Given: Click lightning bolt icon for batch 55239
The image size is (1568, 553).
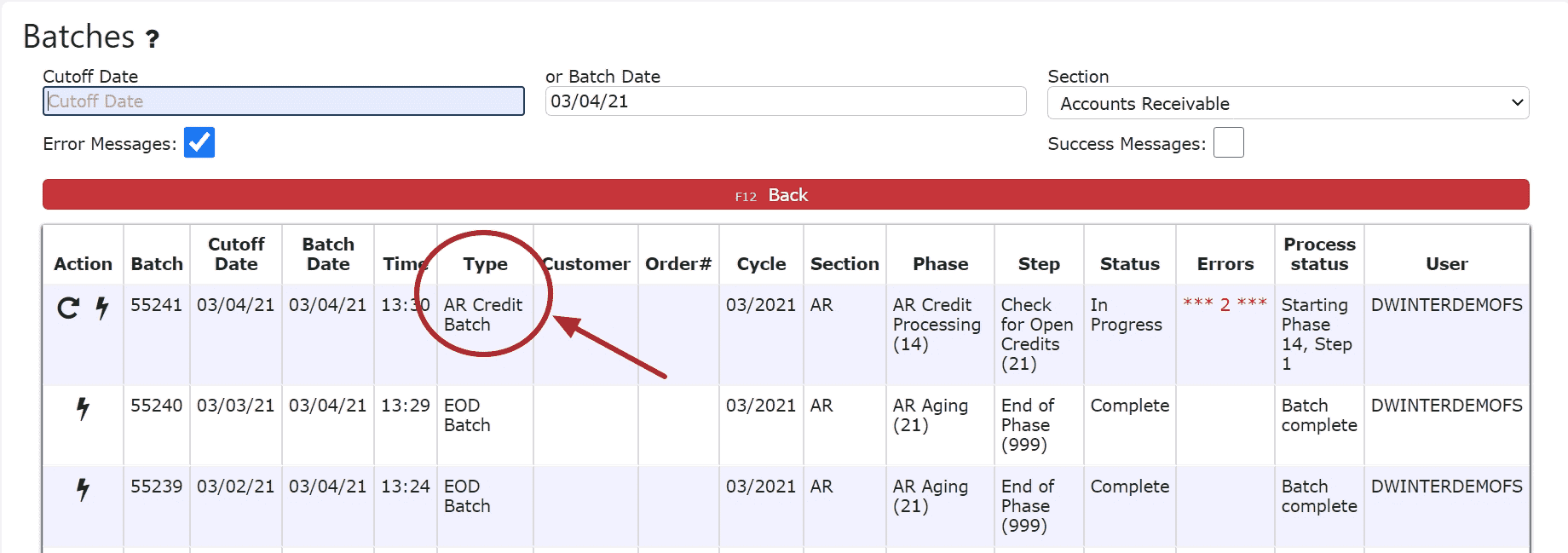Looking at the screenshot, I should (83, 489).
